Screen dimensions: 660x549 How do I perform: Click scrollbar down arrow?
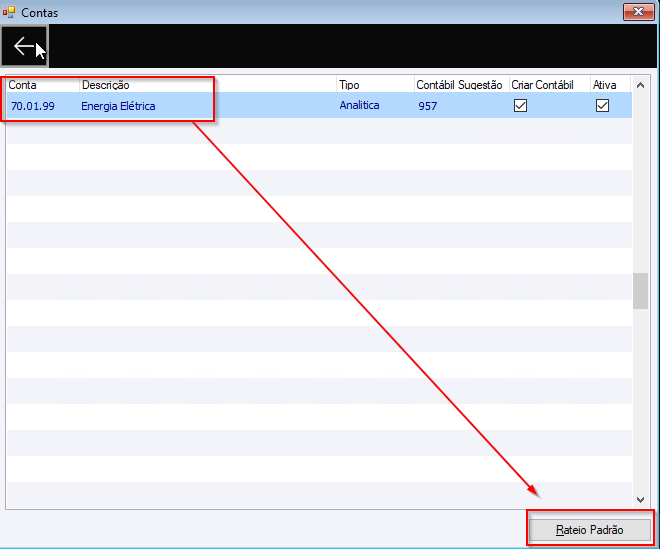coord(641,500)
